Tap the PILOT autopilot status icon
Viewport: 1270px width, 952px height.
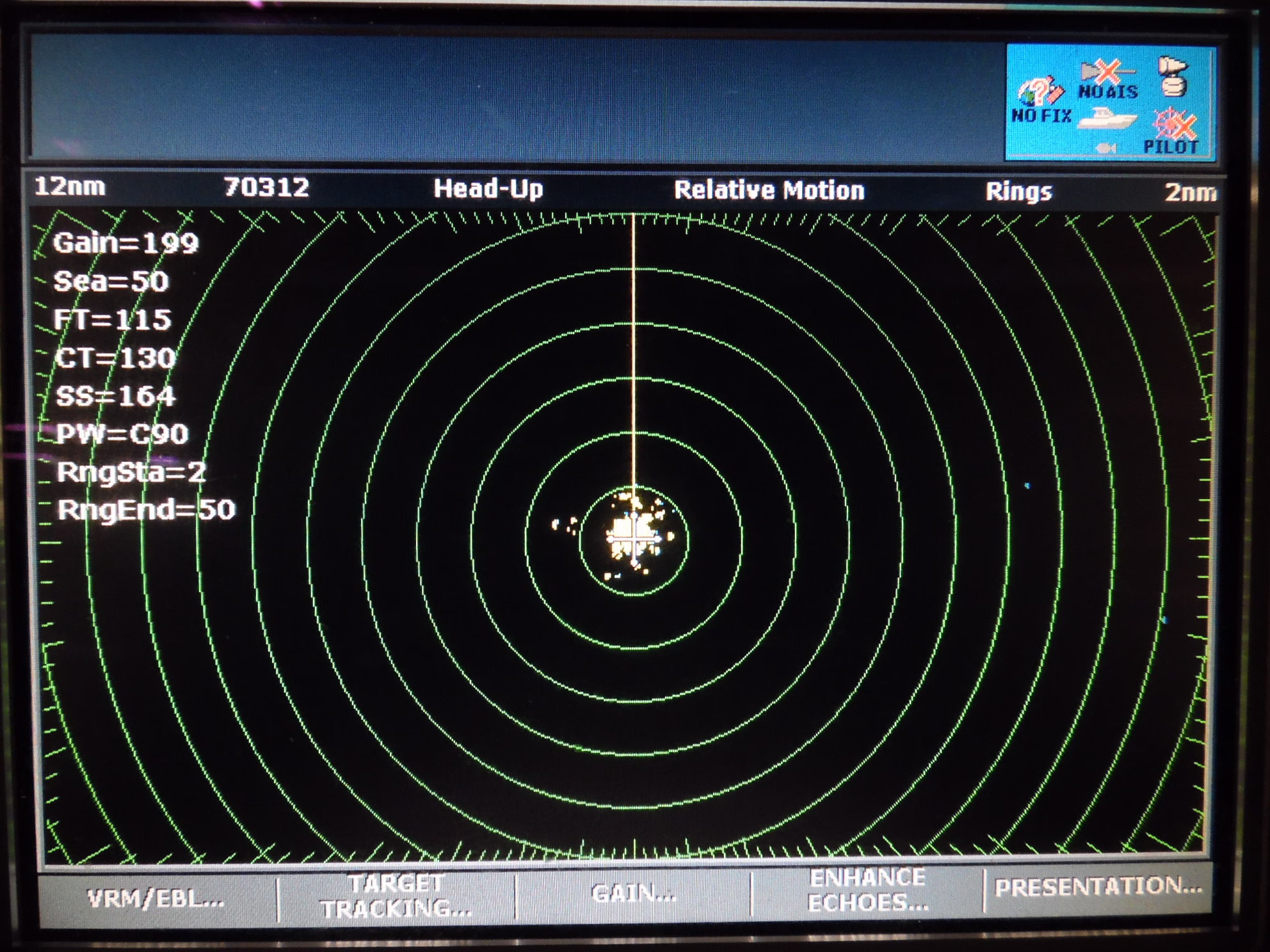1172,132
